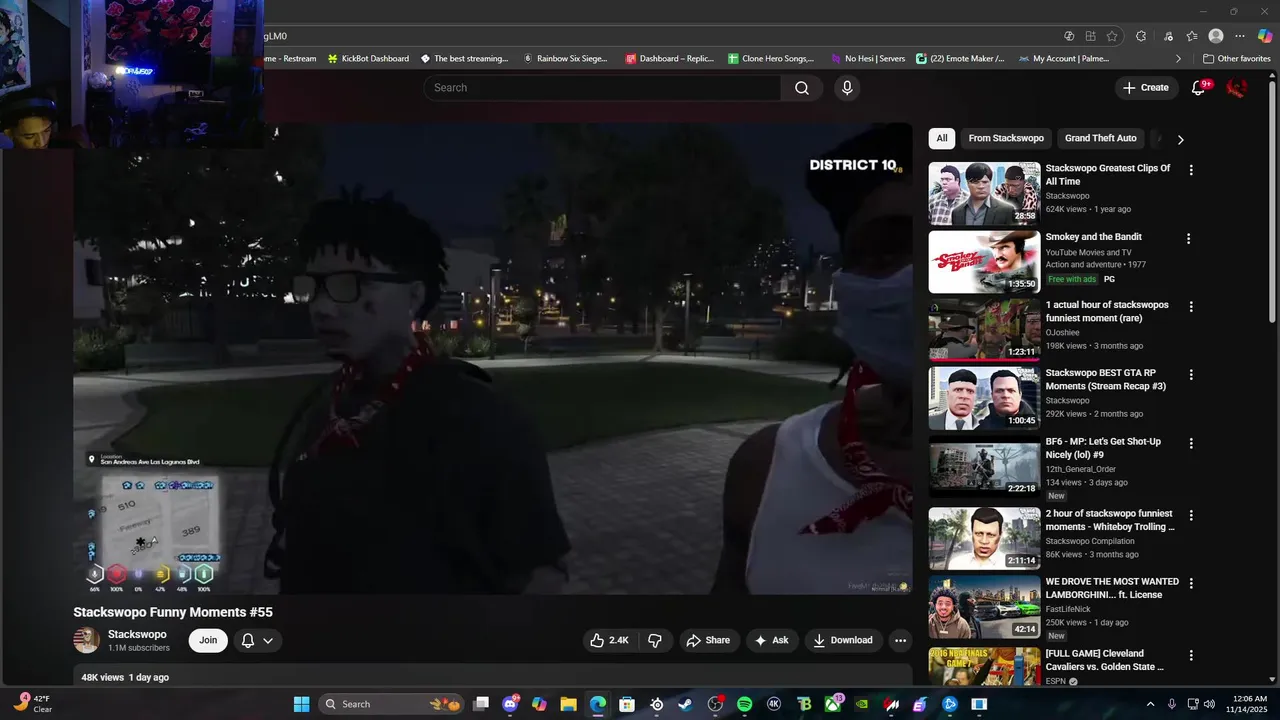Open Rainbow Six Siege bookmark
This screenshot has height=720, width=1280.
click(565, 59)
